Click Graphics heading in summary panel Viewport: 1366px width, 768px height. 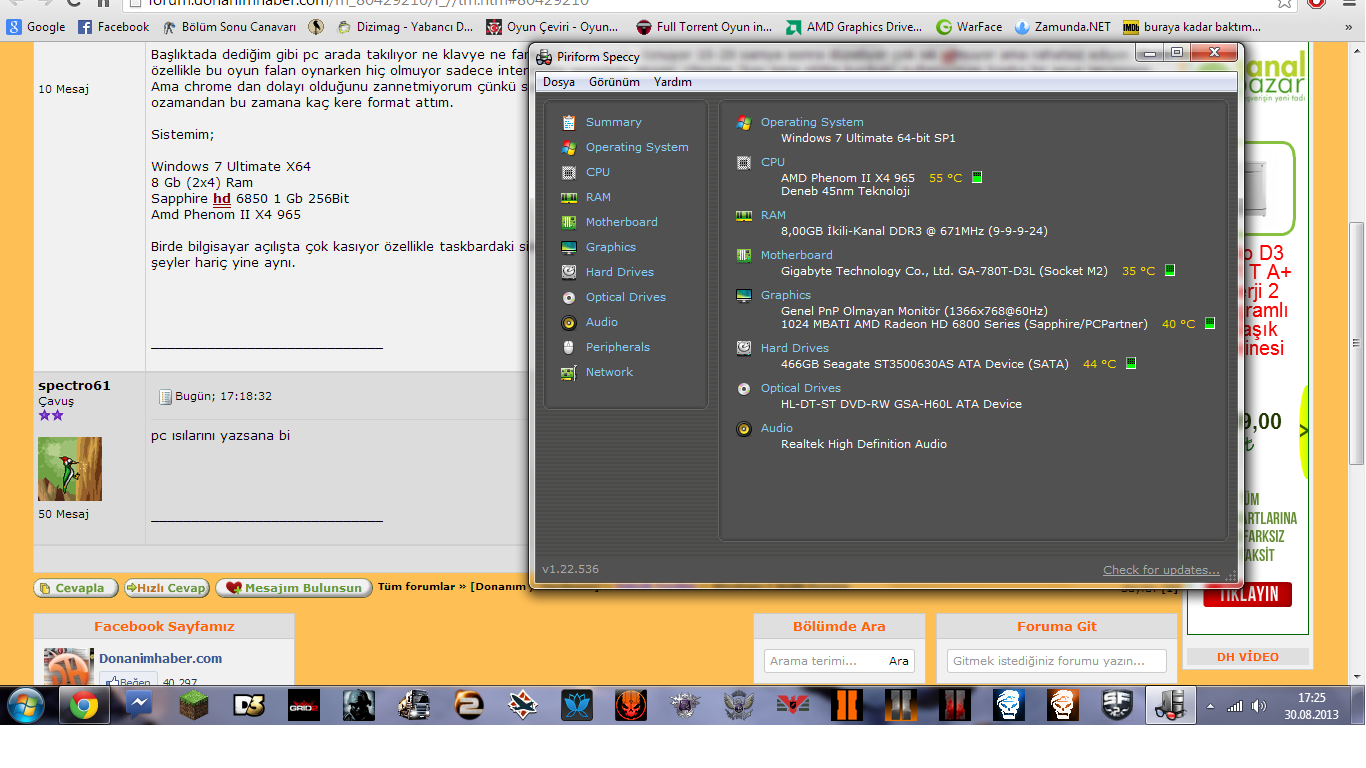(786, 295)
